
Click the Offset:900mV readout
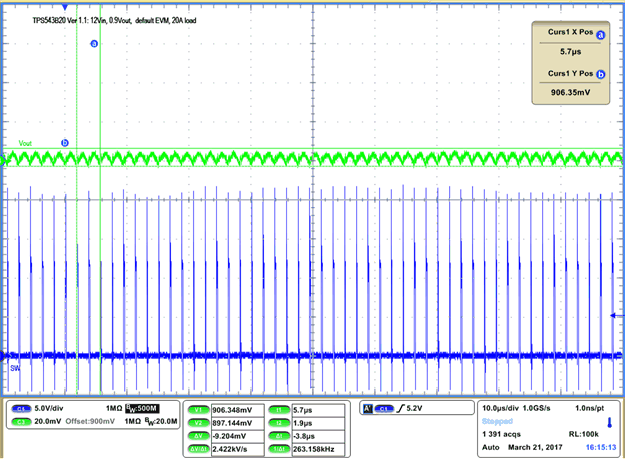(x=90, y=421)
